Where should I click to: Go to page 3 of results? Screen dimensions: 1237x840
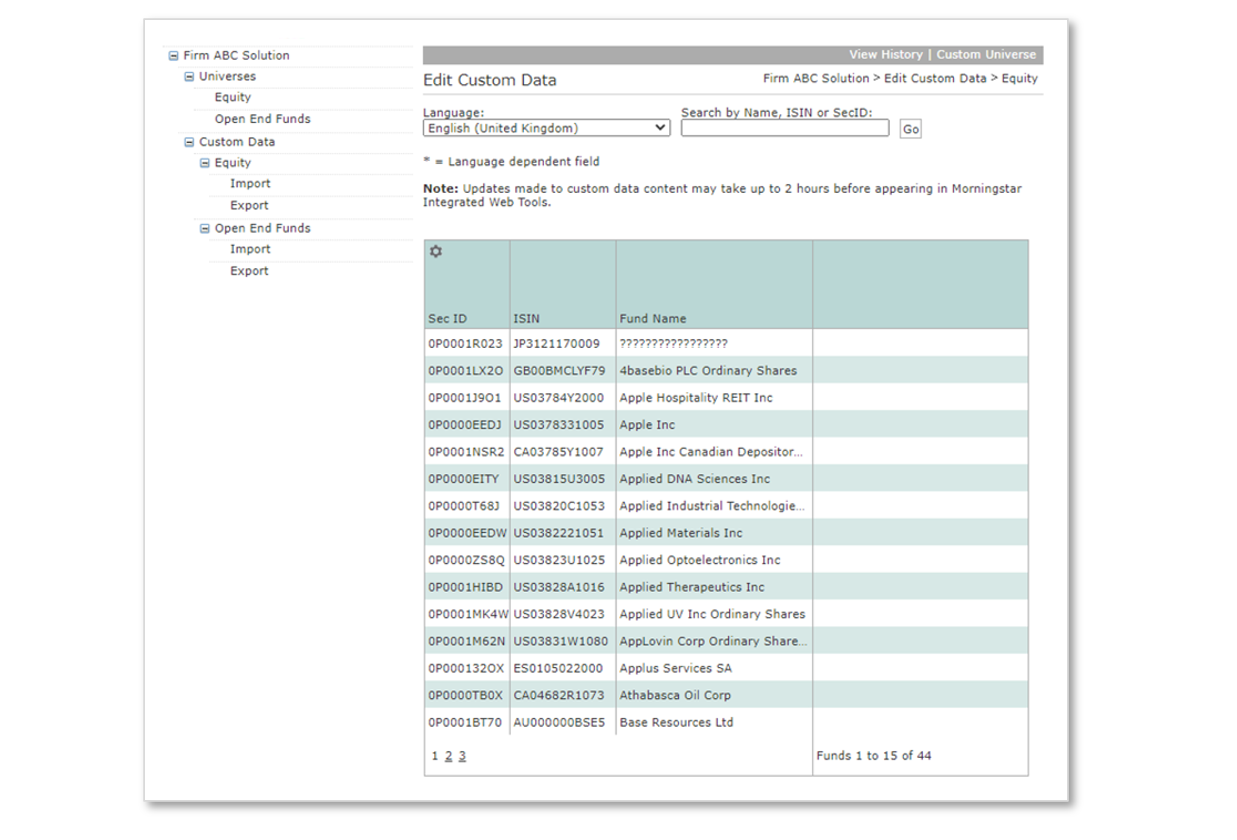pyautogui.click(x=462, y=756)
